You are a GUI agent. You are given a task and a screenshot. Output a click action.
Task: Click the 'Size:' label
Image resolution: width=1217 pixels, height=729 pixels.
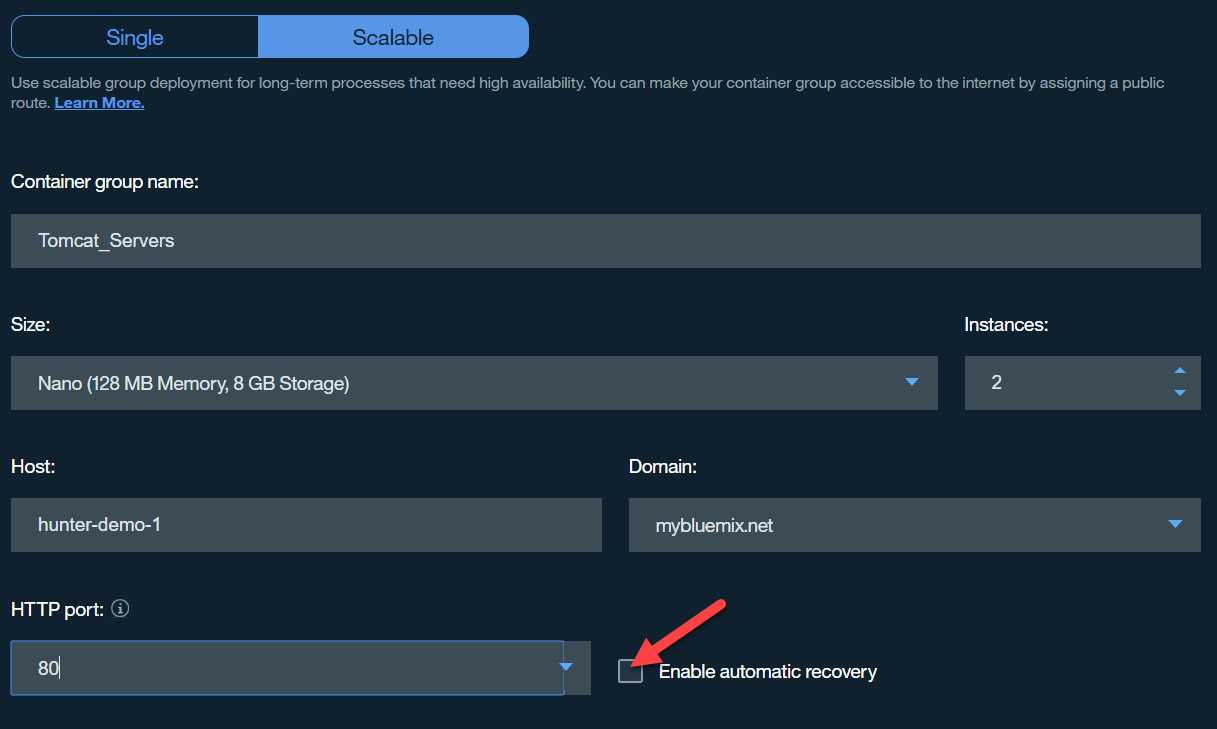point(30,324)
